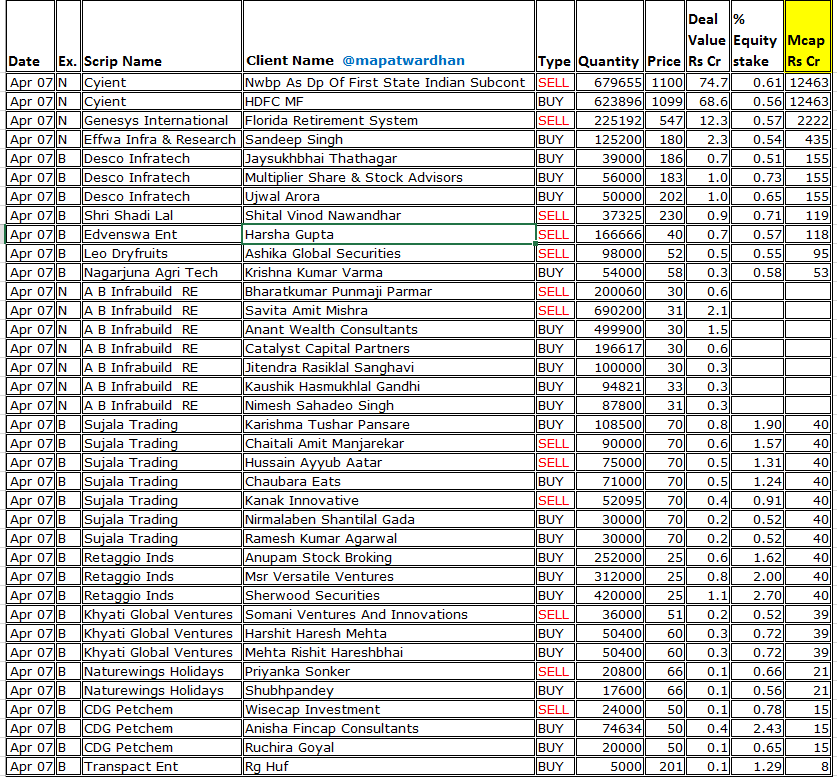Image resolution: width=837 pixels, height=777 pixels.
Task: Select the 'HDFC MF' client cell
Action: click(x=389, y=101)
